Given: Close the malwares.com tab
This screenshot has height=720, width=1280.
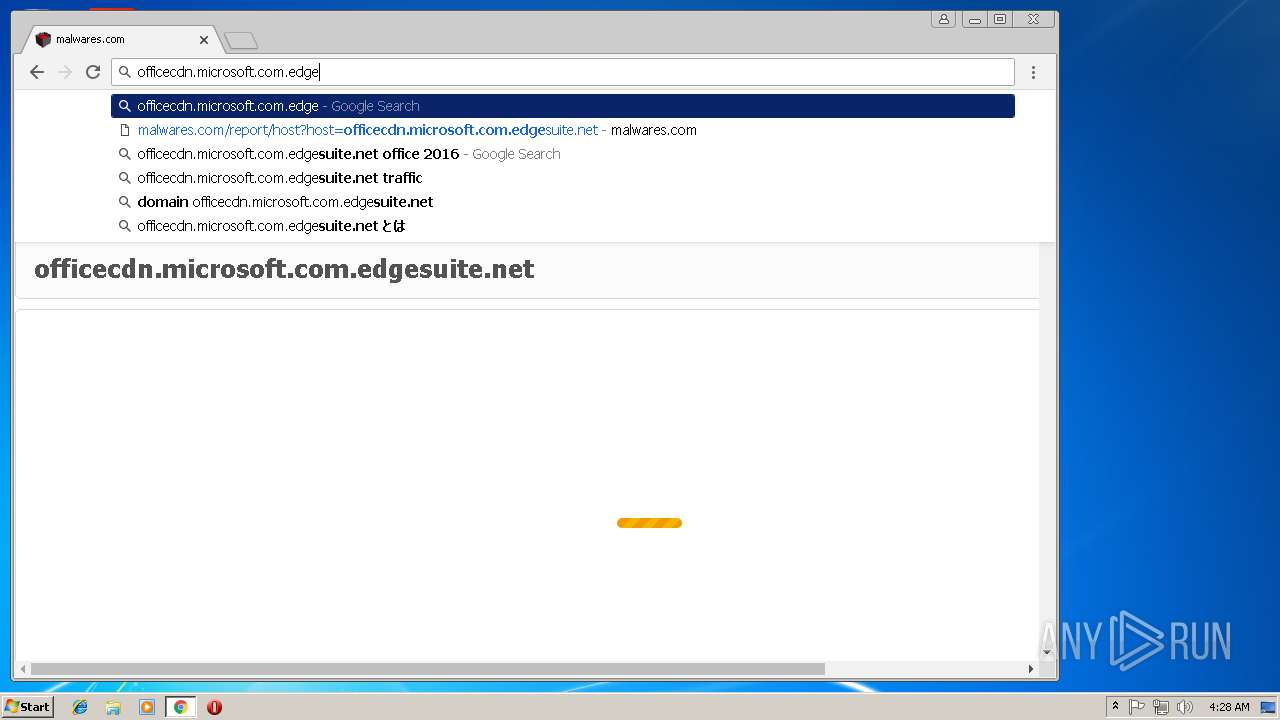Looking at the screenshot, I should 204,40.
